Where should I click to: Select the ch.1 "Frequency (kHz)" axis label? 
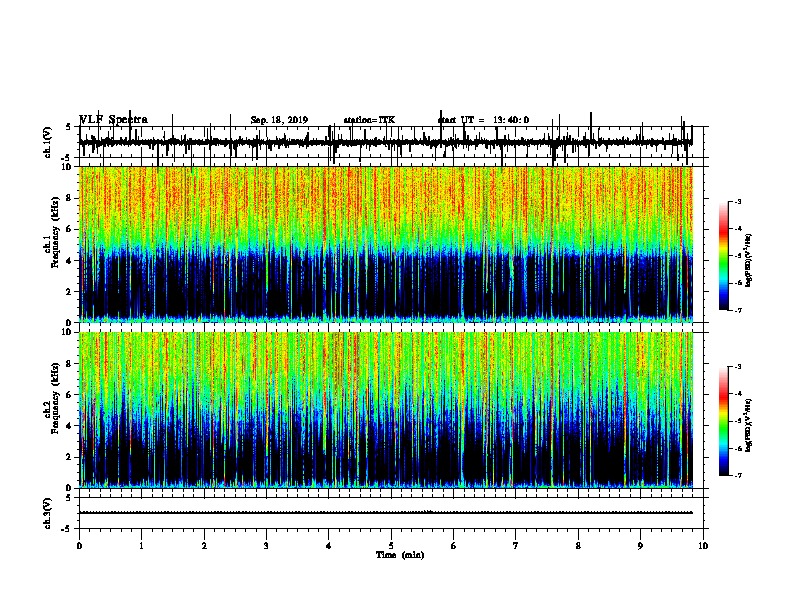tap(55, 232)
